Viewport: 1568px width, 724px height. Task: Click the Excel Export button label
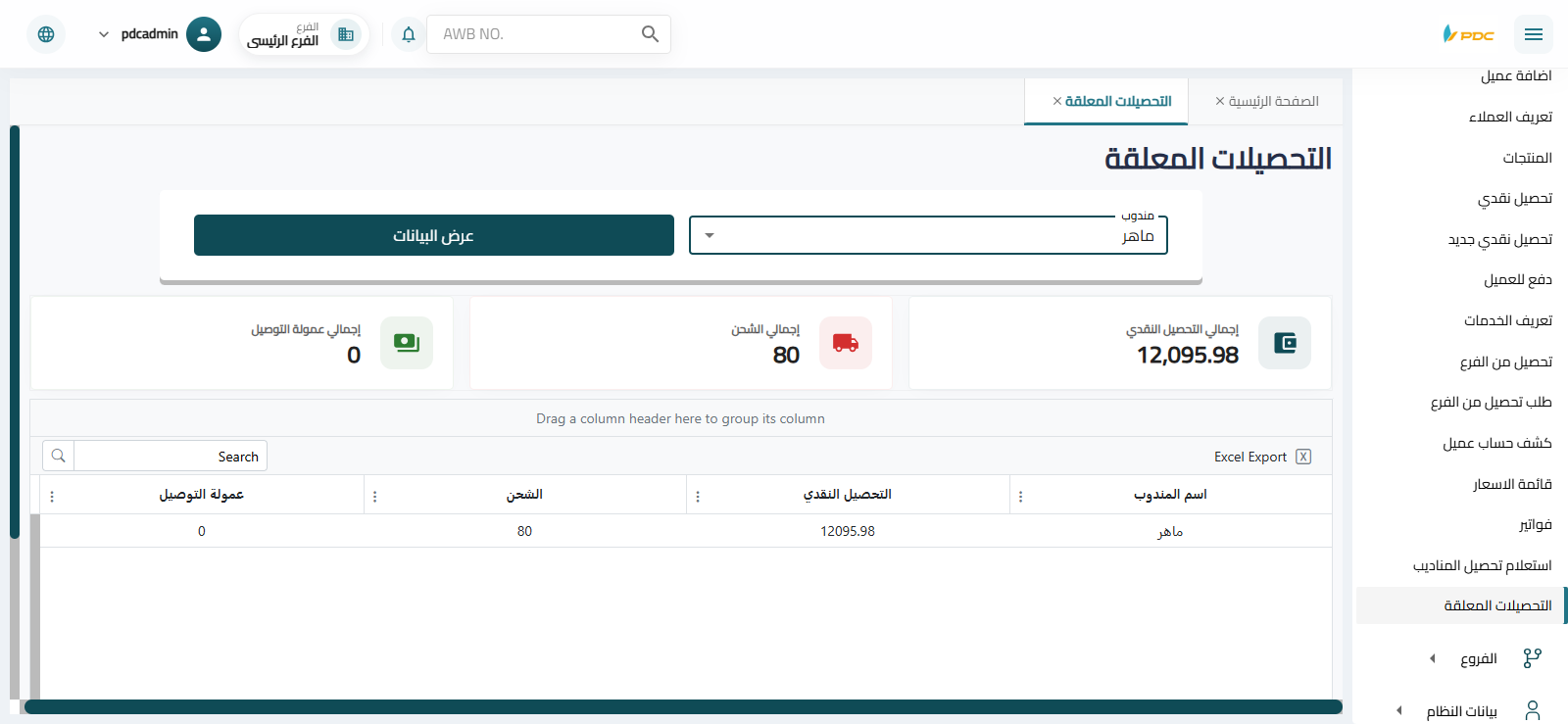point(1250,457)
